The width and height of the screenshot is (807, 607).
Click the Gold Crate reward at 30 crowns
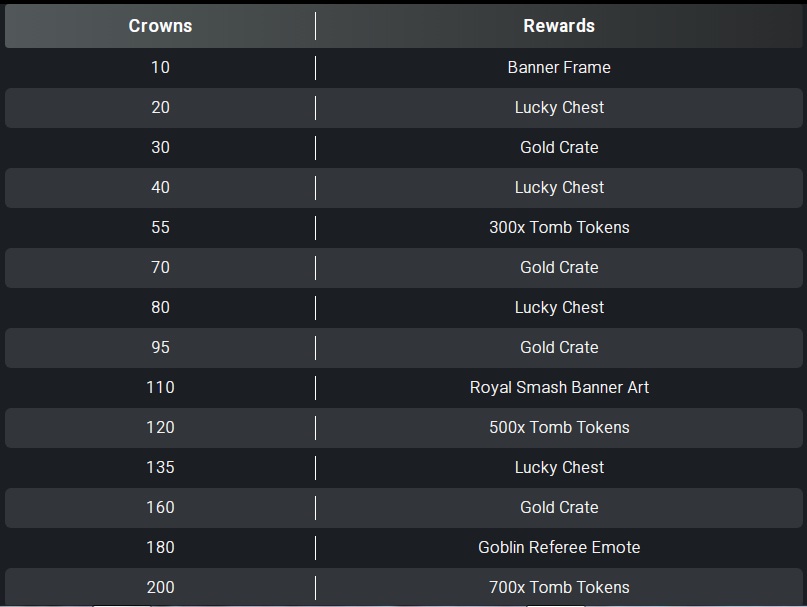click(559, 147)
